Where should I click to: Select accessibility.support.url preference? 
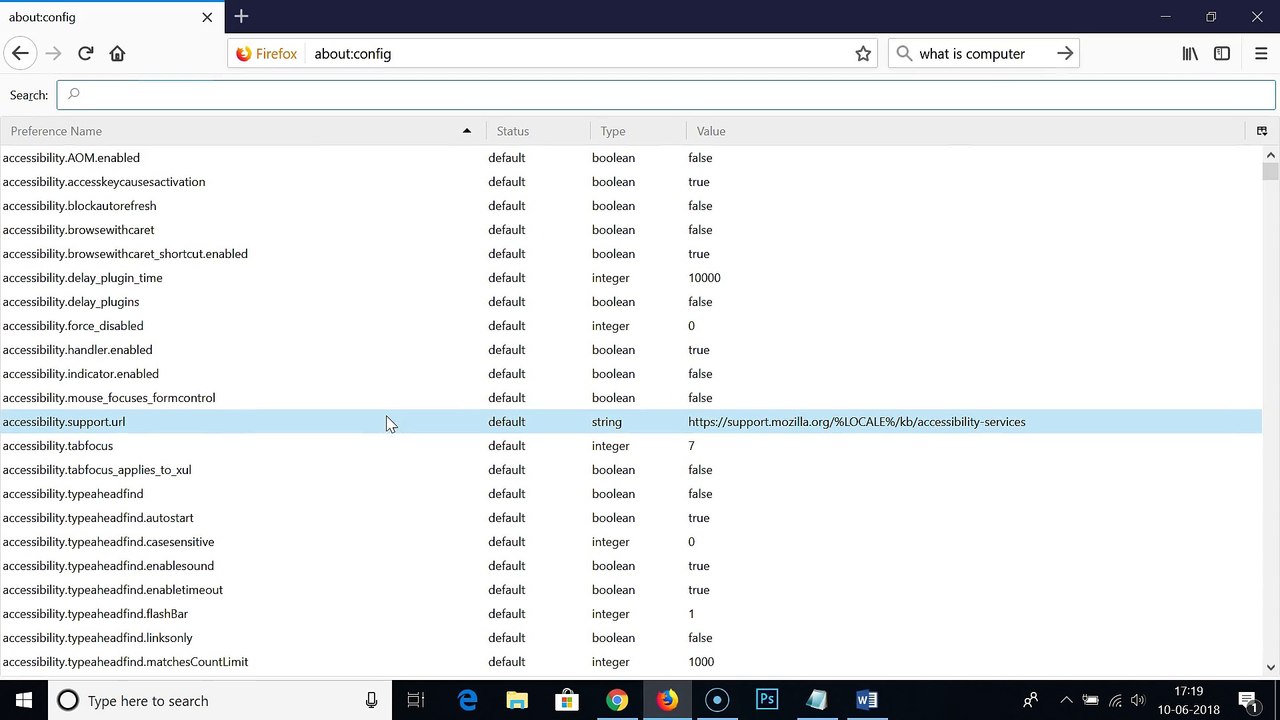(631, 422)
